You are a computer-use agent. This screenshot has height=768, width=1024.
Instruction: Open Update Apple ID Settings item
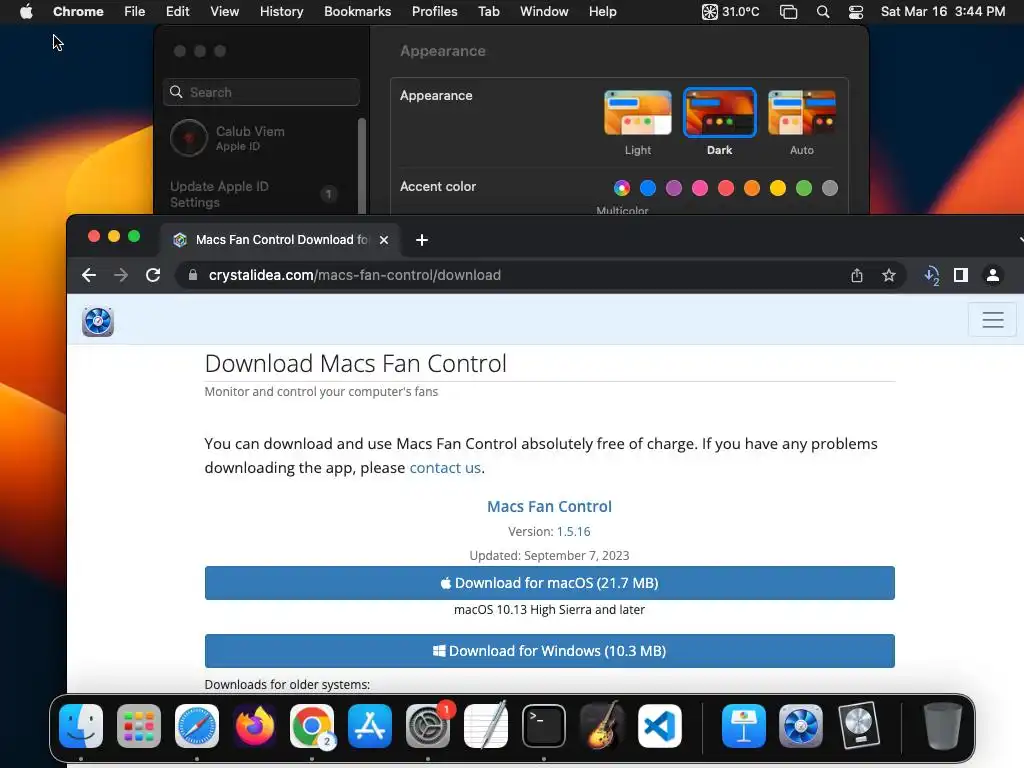(251, 194)
